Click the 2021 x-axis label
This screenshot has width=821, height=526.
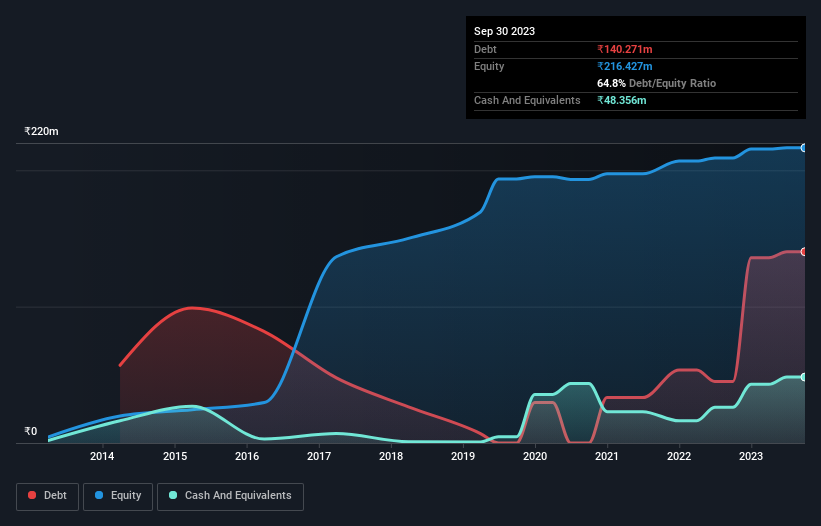click(607, 456)
